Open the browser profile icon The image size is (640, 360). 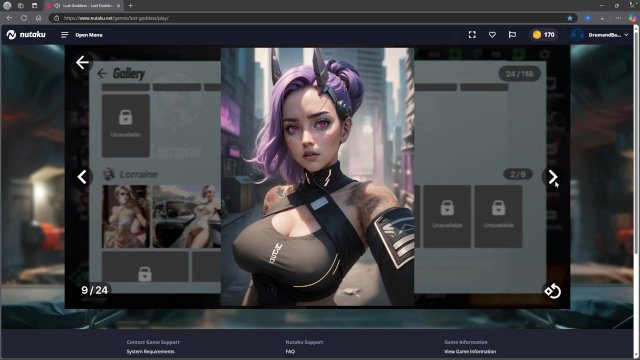[x=7, y=6]
